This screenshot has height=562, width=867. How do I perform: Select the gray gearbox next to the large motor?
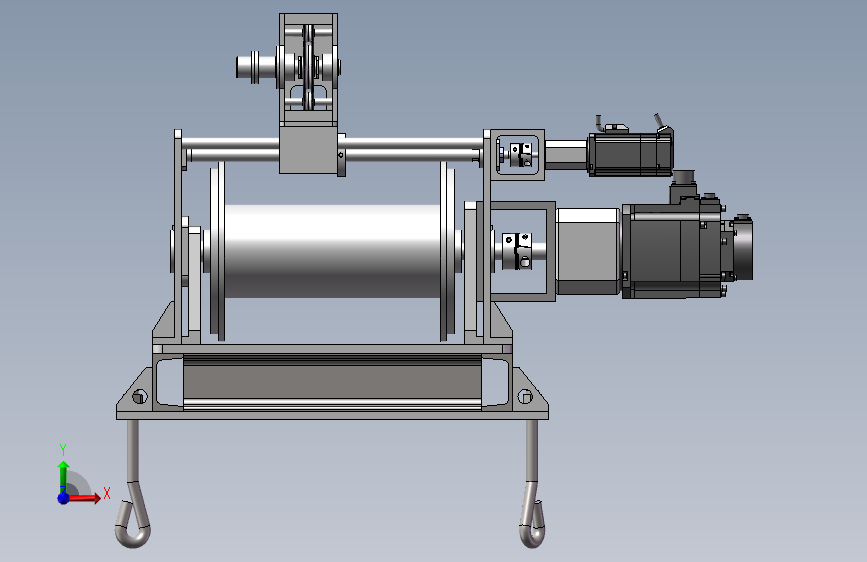point(588,251)
